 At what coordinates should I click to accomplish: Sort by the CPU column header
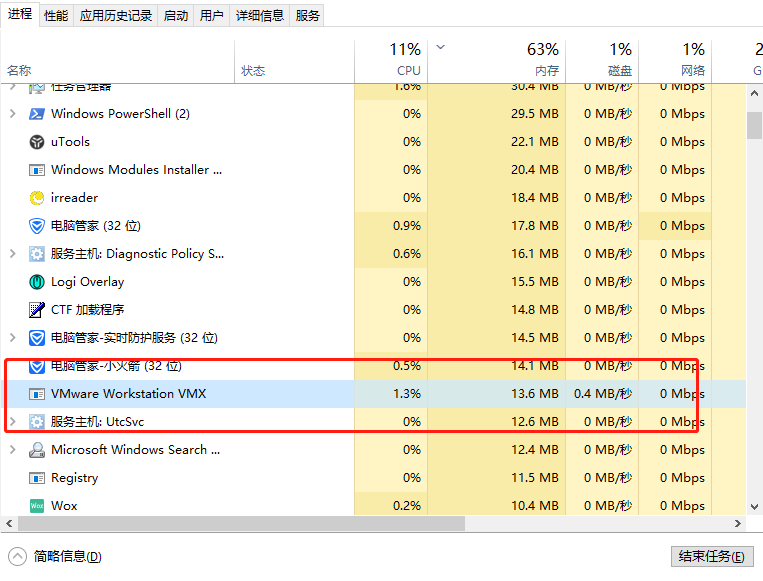point(391,62)
